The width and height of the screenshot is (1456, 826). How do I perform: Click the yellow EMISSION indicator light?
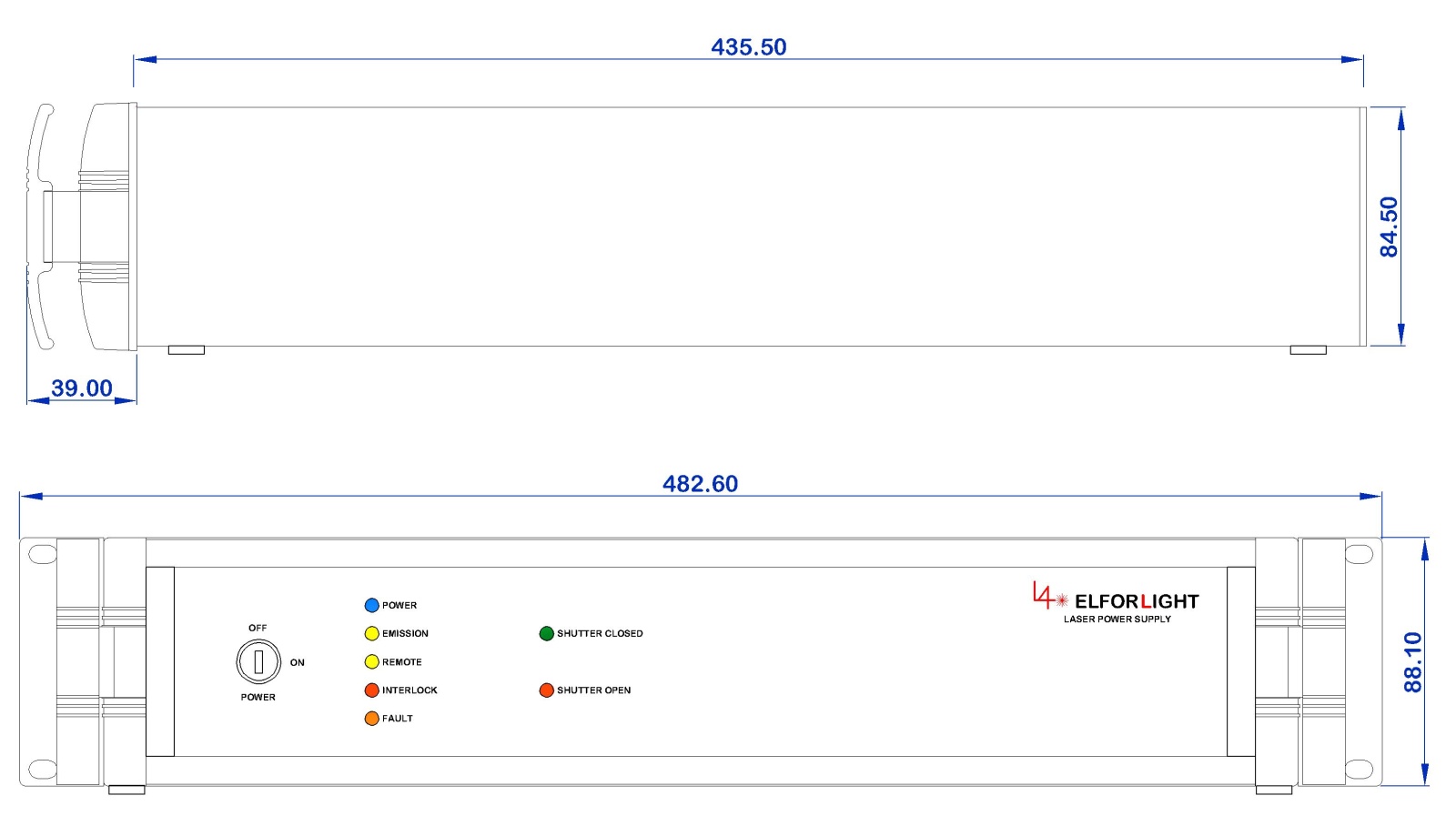point(371,633)
